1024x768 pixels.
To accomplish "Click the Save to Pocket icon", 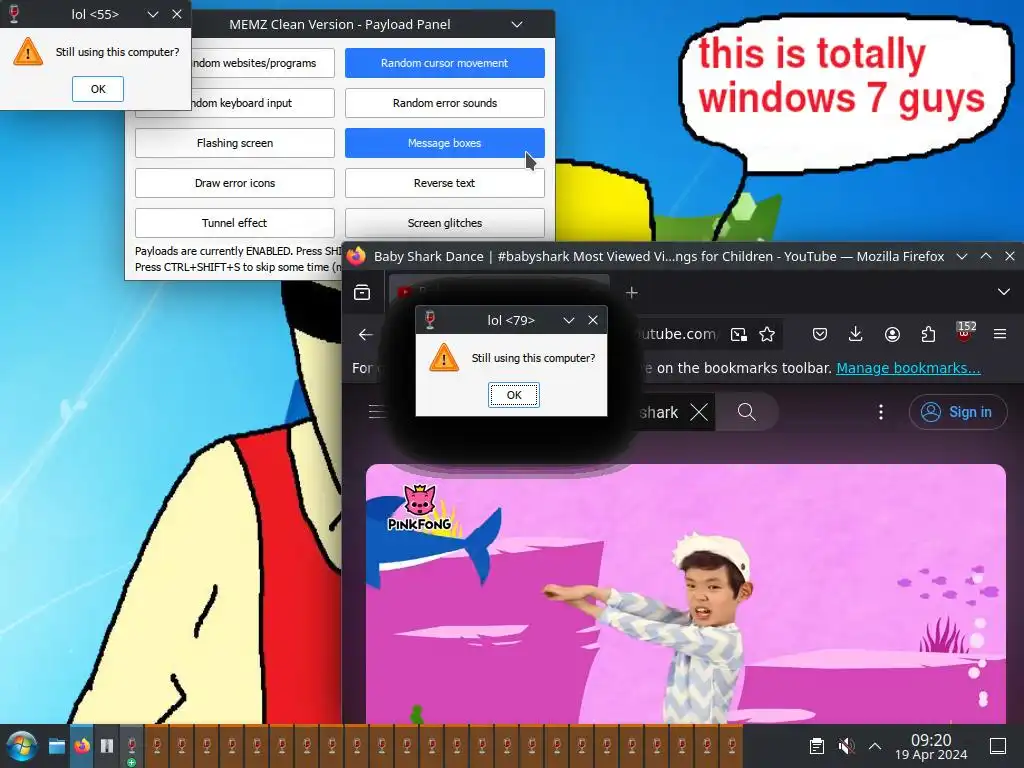I will pos(820,335).
